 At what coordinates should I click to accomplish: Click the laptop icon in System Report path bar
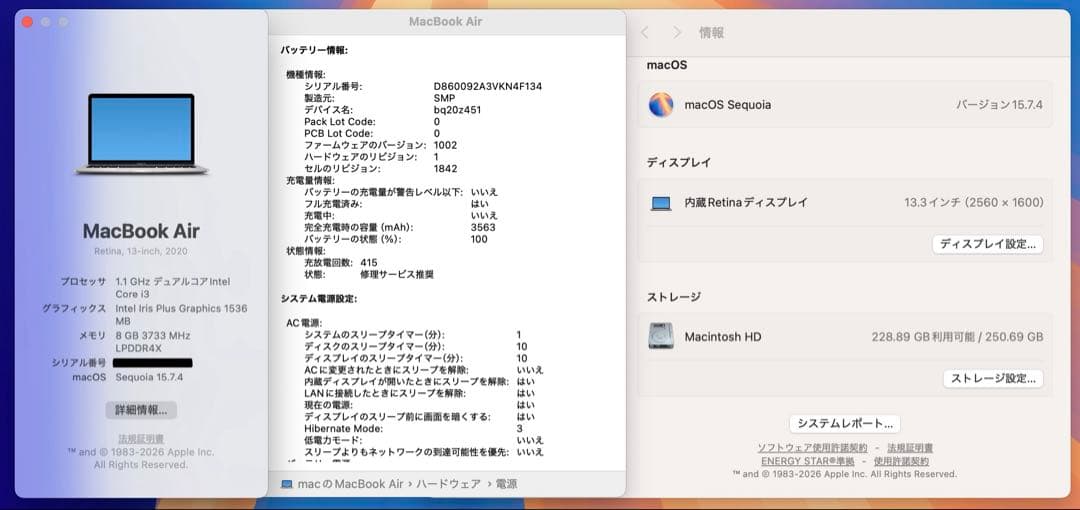[287, 484]
